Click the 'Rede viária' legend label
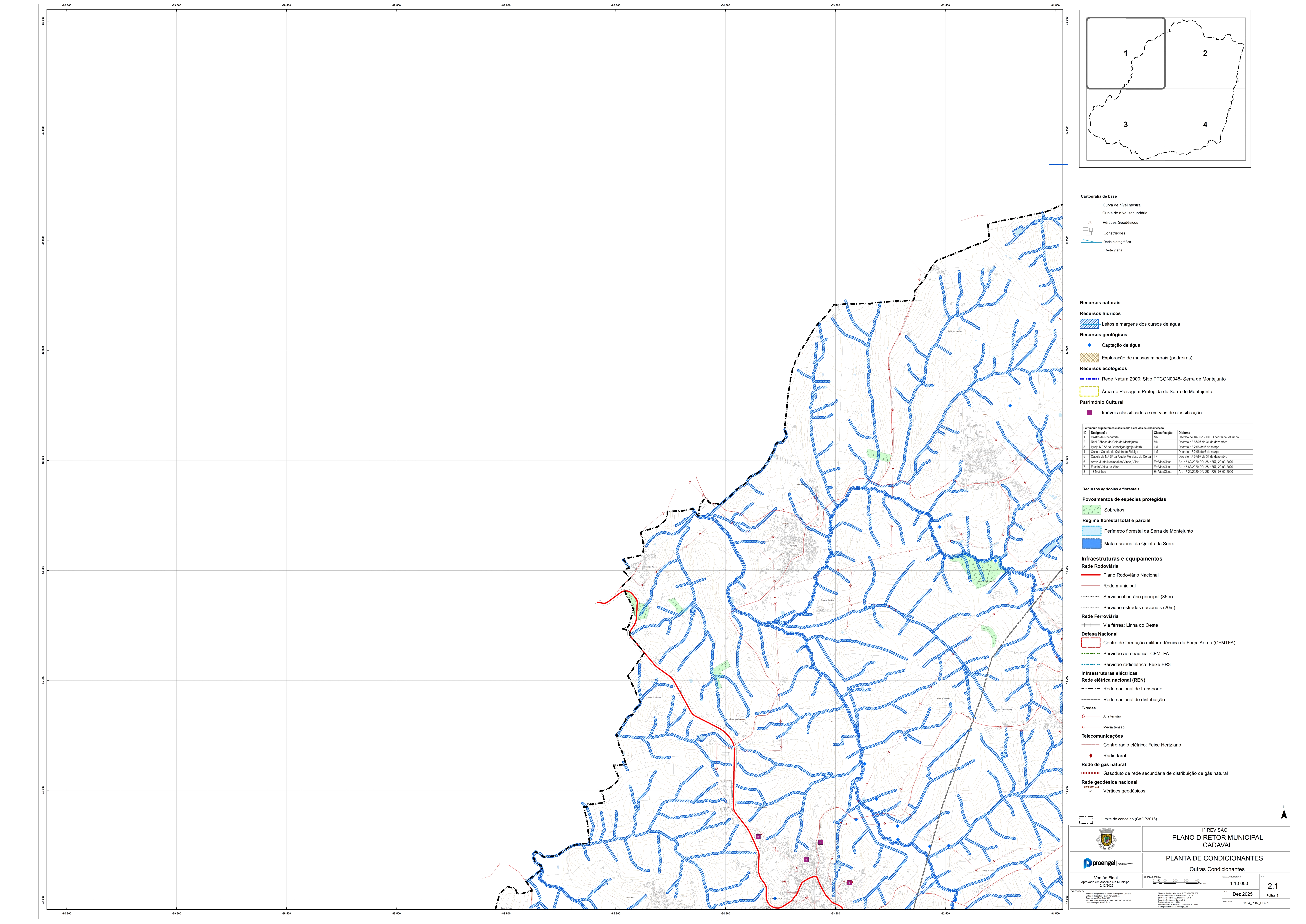Viewport: 1306px width, 924px height. [1113, 250]
